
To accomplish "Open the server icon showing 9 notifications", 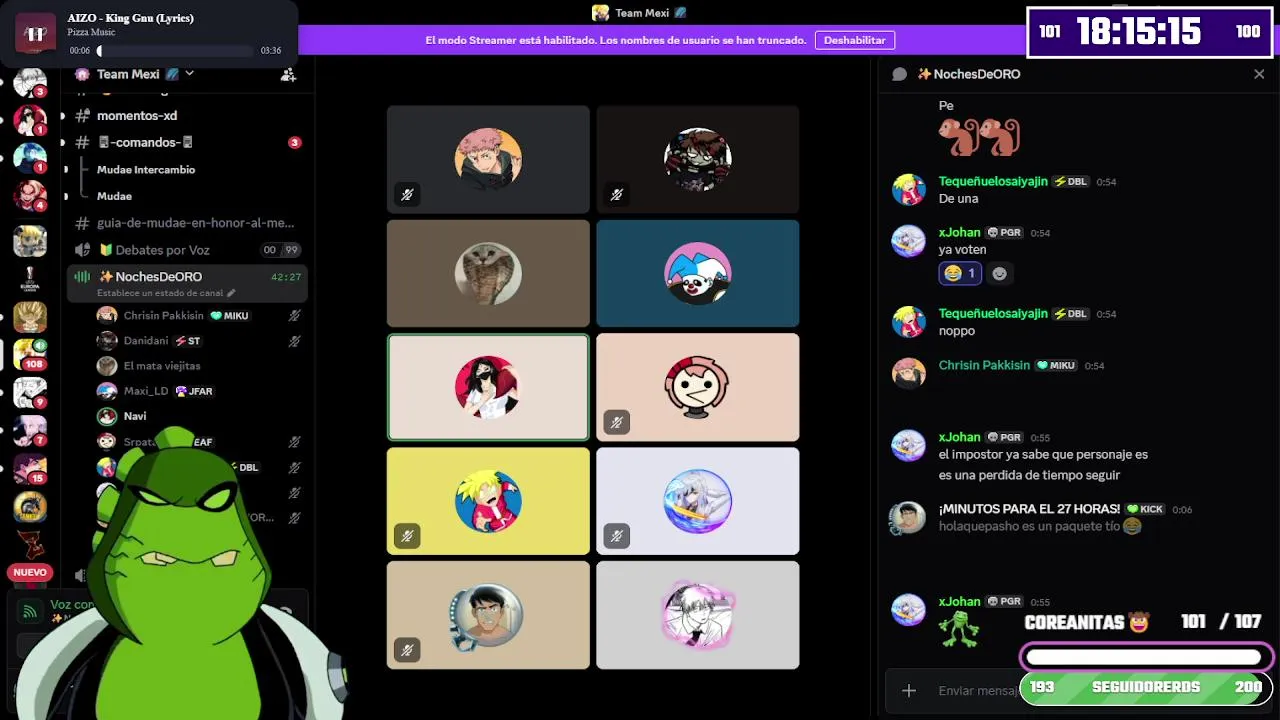I will pos(30,393).
